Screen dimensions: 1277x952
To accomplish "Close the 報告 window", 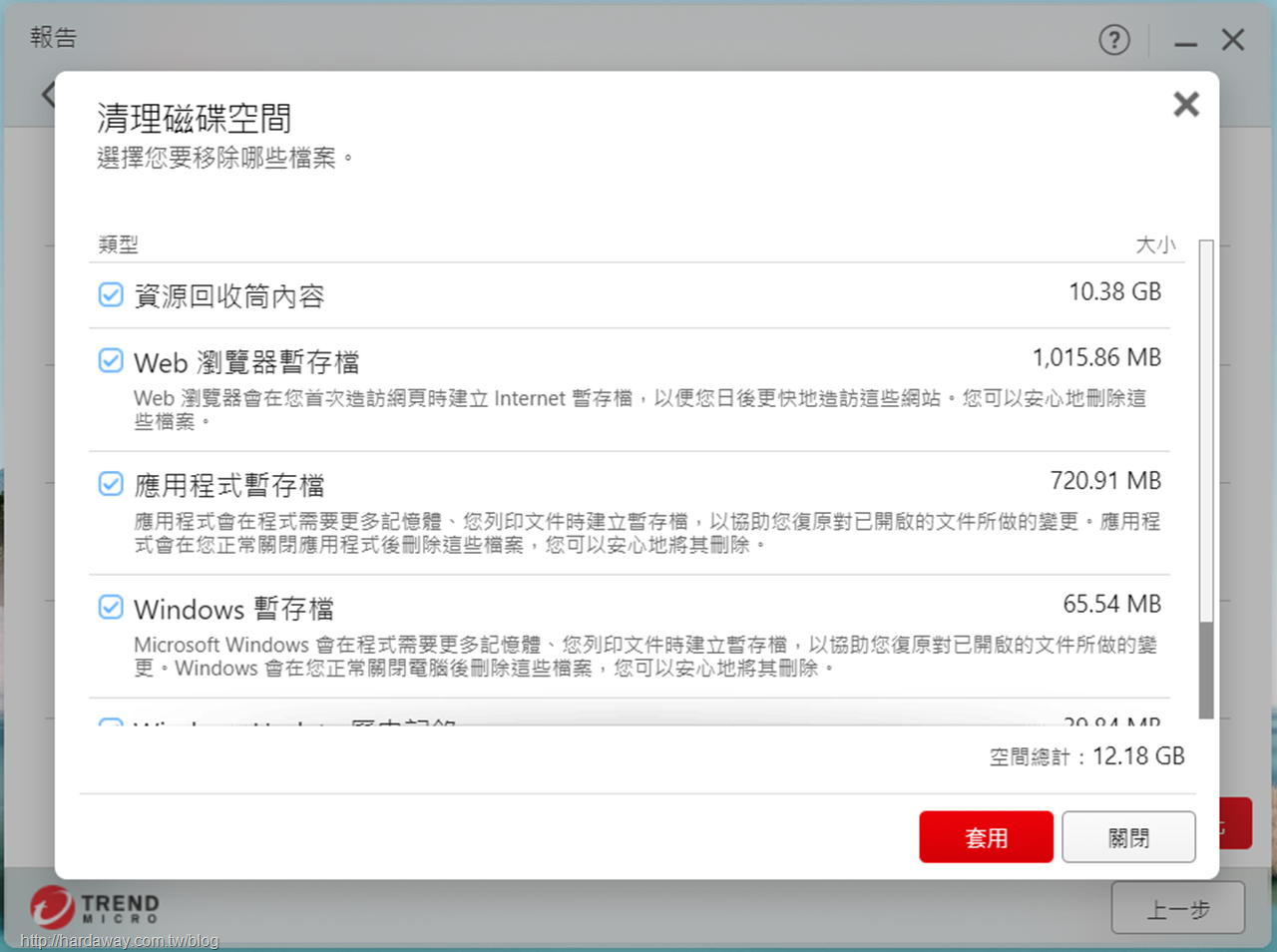I will pos(1233,40).
